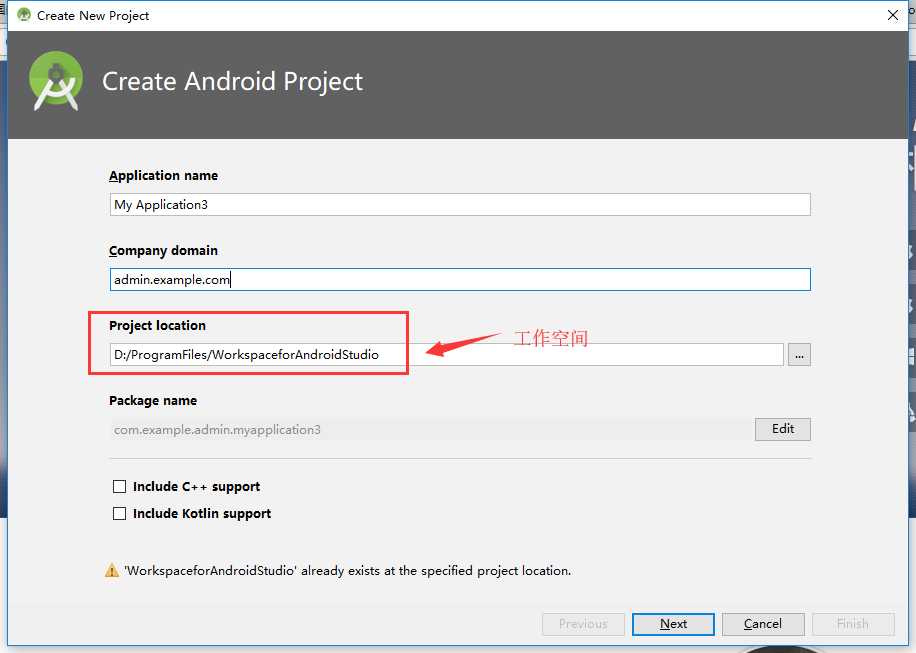This screenshot has width=916, height=653.
Task: Click the 'already exists' warning message text
Action: click(x=348, y=571)
